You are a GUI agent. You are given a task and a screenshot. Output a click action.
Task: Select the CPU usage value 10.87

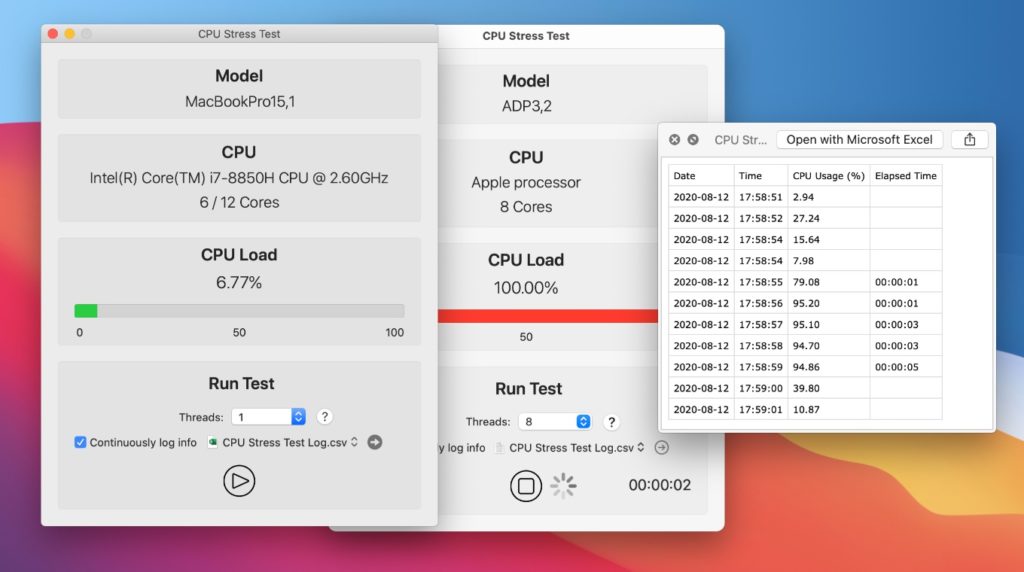click(828, 409)
